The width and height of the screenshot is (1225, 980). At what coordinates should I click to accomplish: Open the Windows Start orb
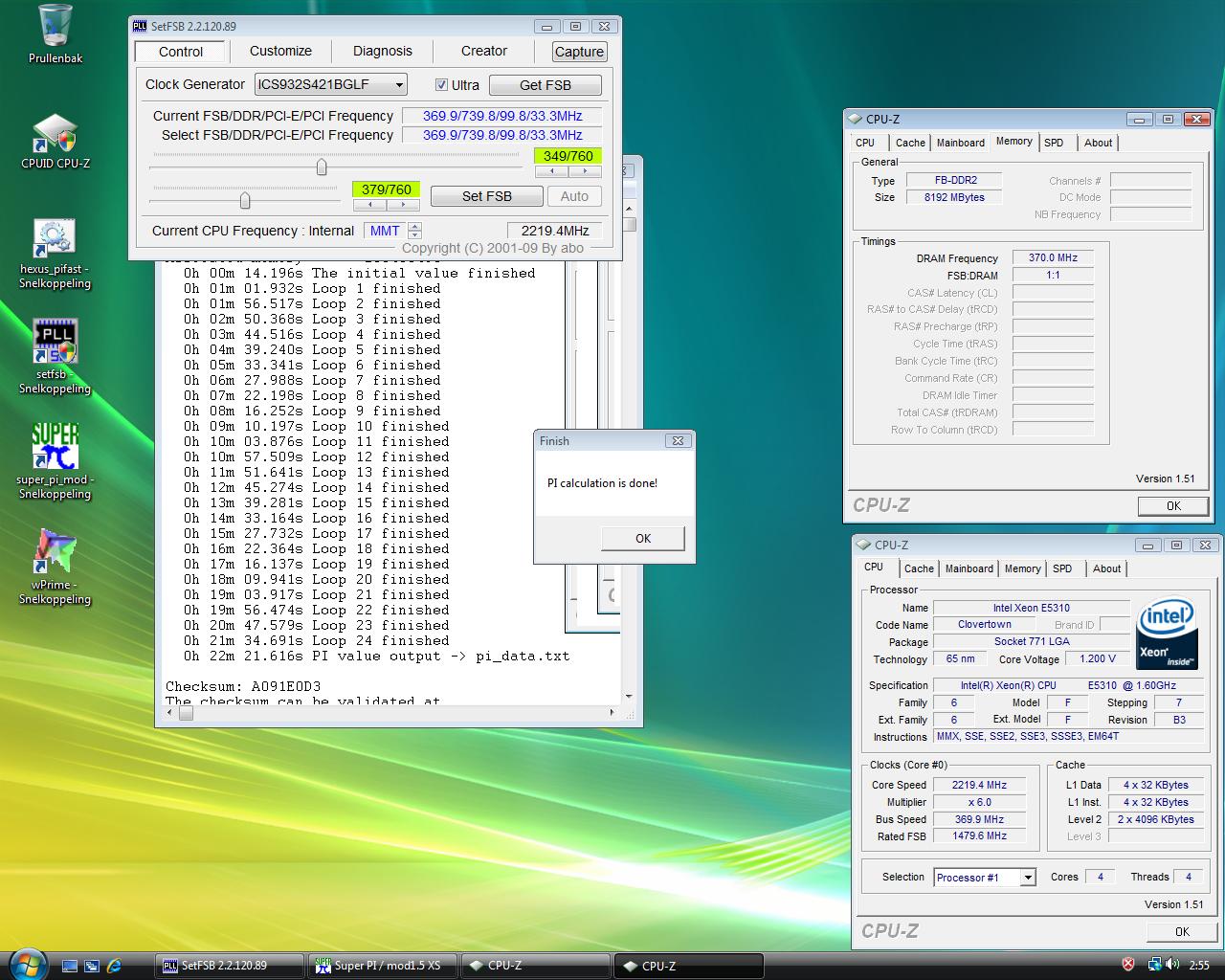pos(26,965)
